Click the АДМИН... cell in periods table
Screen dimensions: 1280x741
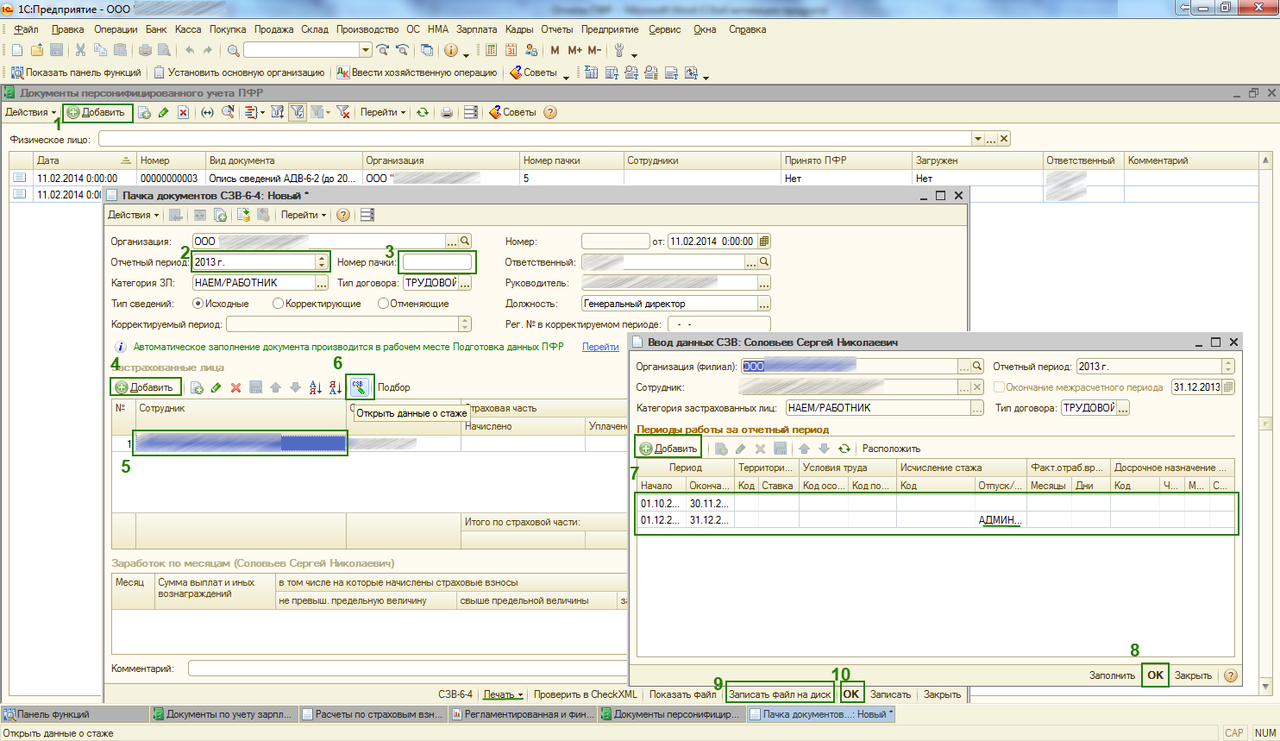tap(1001, 520)
